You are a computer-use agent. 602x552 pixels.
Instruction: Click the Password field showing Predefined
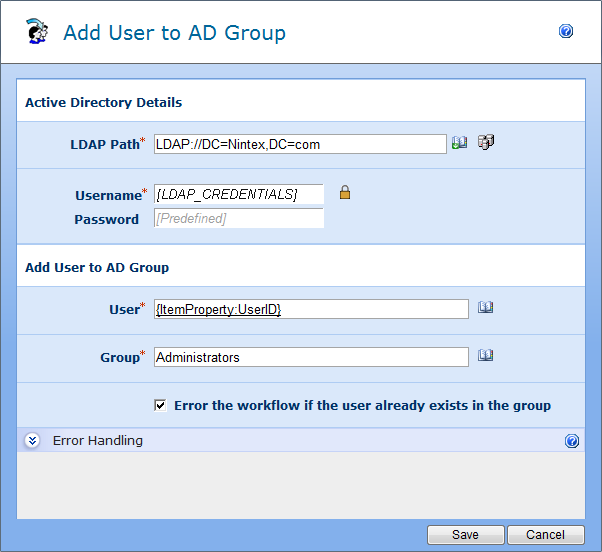238,218
